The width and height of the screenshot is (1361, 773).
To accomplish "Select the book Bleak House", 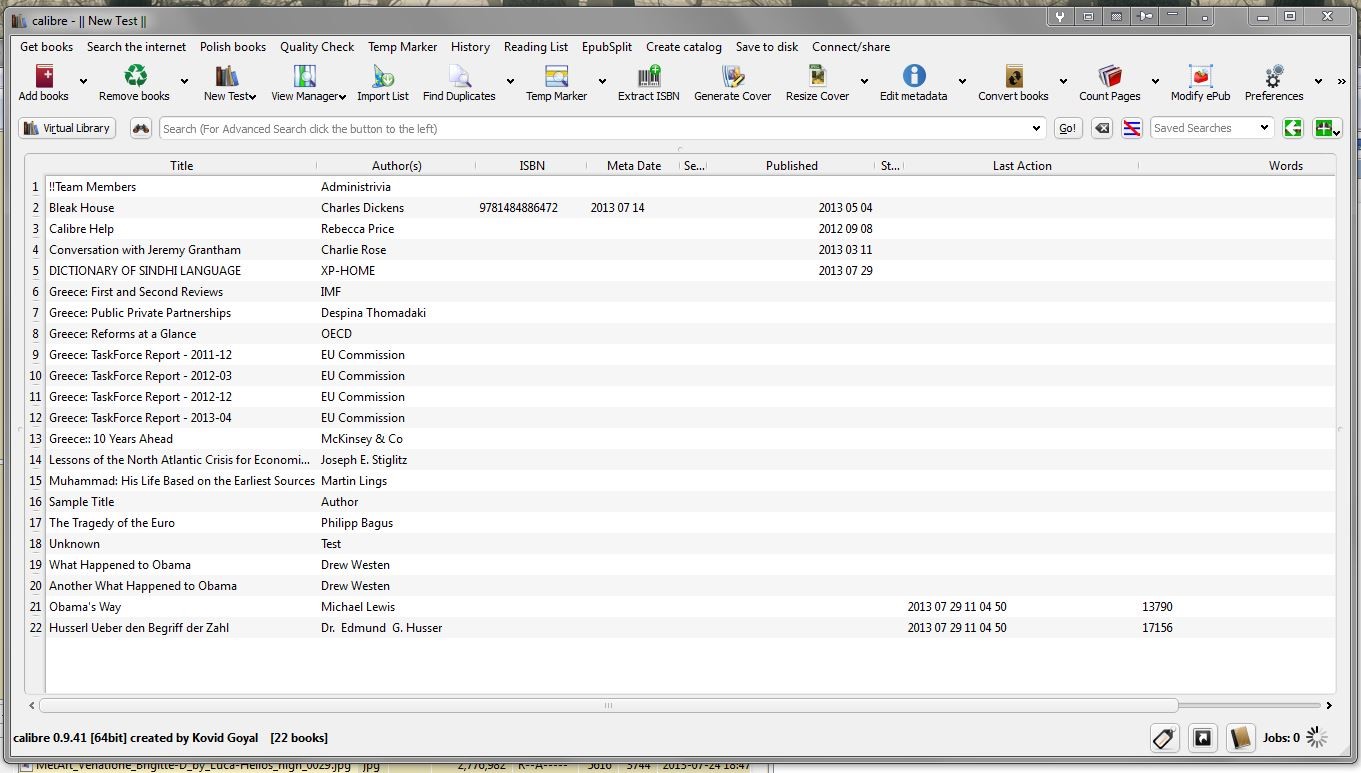I will click(x=81, y=208).
